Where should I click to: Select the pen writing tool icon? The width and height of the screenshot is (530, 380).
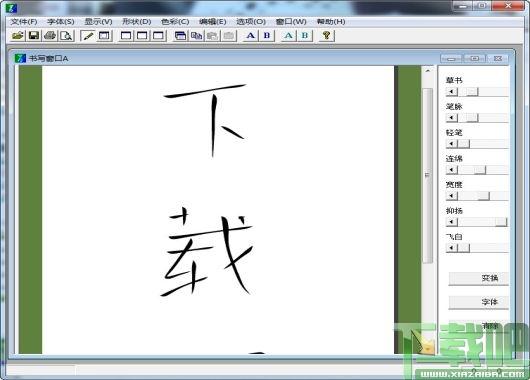[x=88, y=35]
